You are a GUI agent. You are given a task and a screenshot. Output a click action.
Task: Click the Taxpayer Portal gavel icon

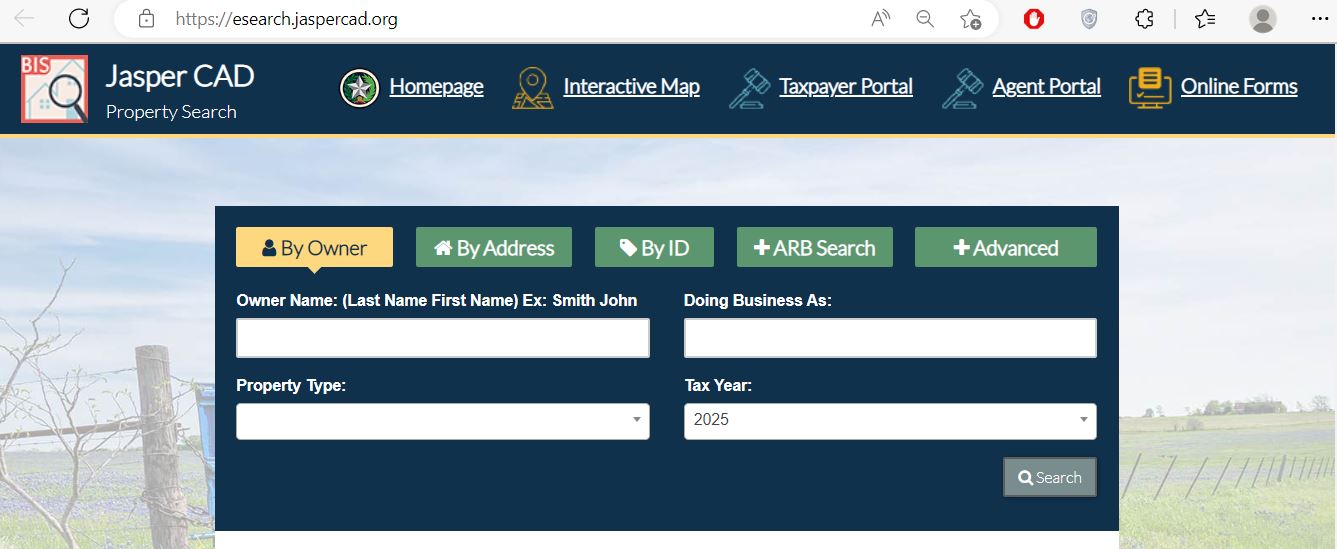(x=749, y=88)
